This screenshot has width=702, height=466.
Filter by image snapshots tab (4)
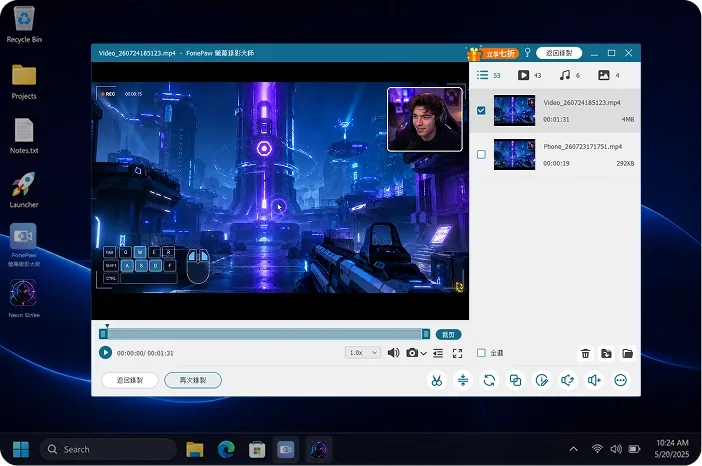tap(609, 75)
